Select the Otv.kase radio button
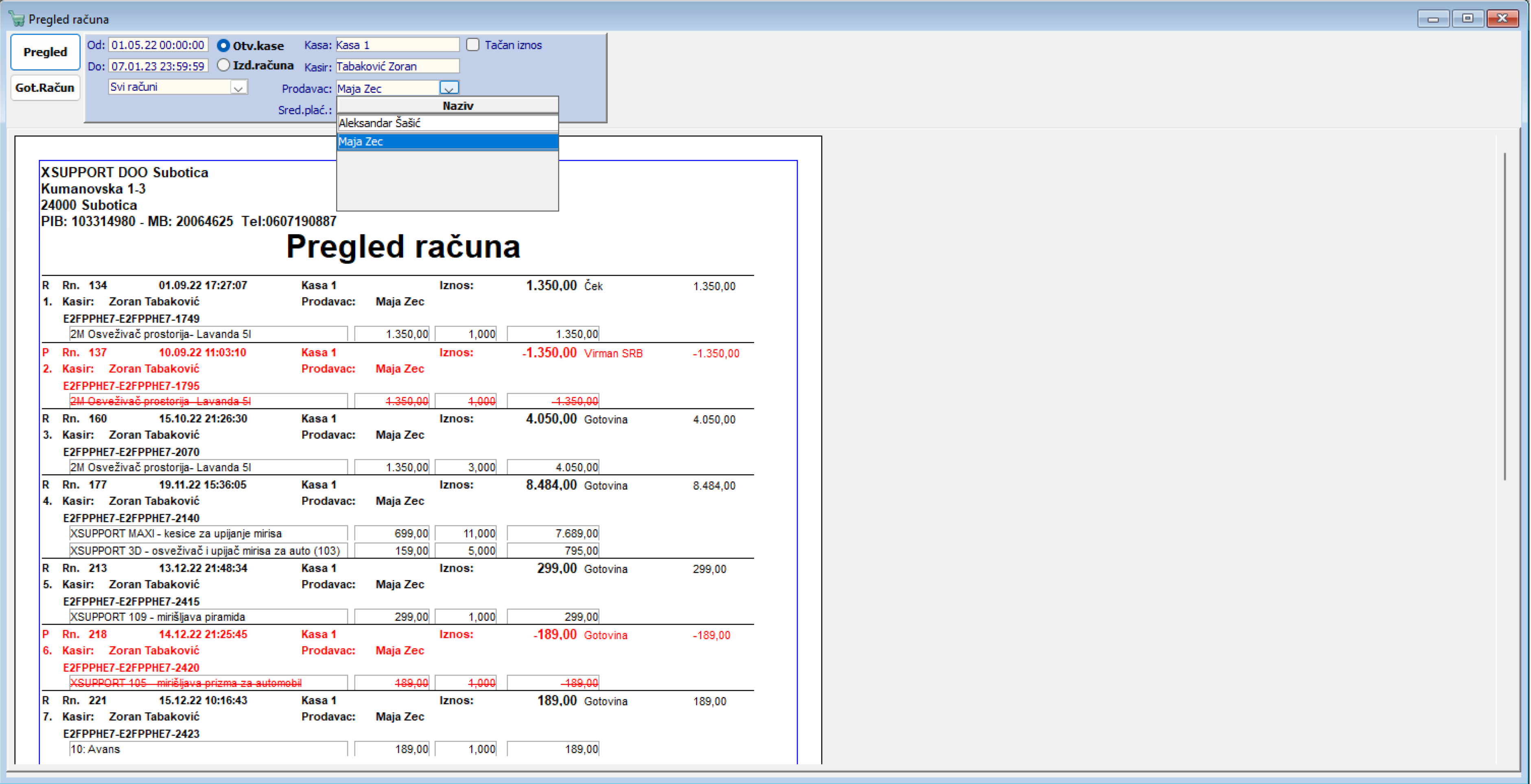Image resolution: width=1531 pixels, height=784 pixels. [223, 46]
